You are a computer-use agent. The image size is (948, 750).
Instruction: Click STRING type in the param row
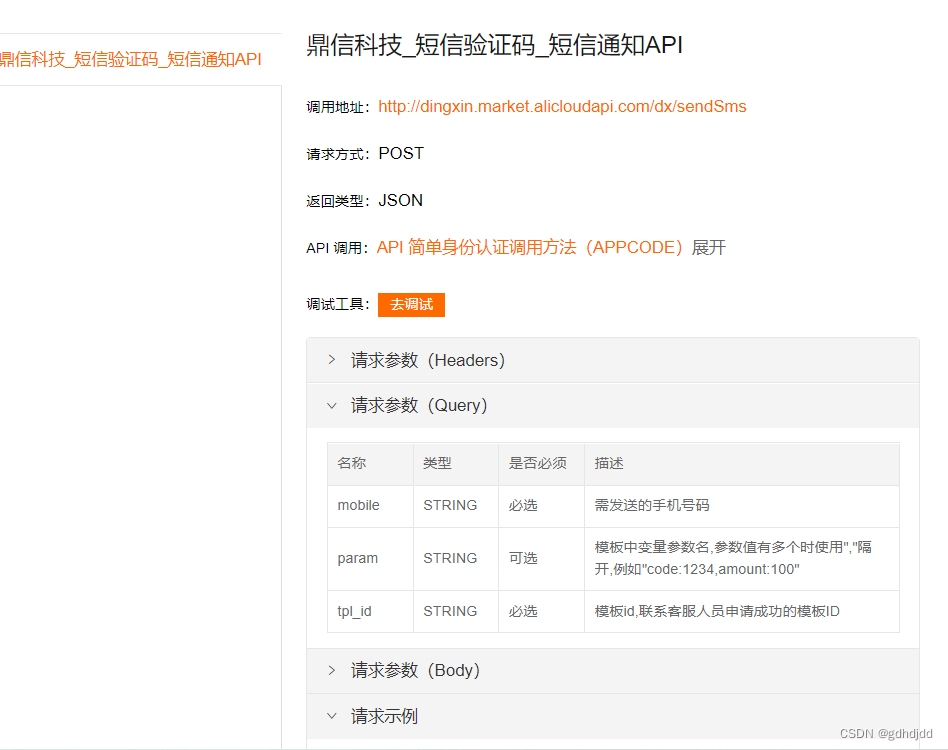click(450, 558)
